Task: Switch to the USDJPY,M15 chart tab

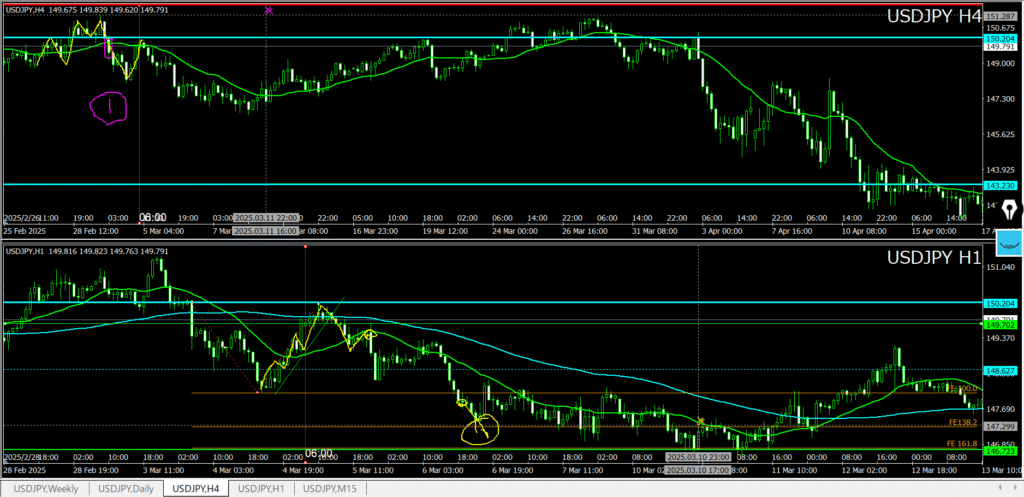Action: [332, 488]
